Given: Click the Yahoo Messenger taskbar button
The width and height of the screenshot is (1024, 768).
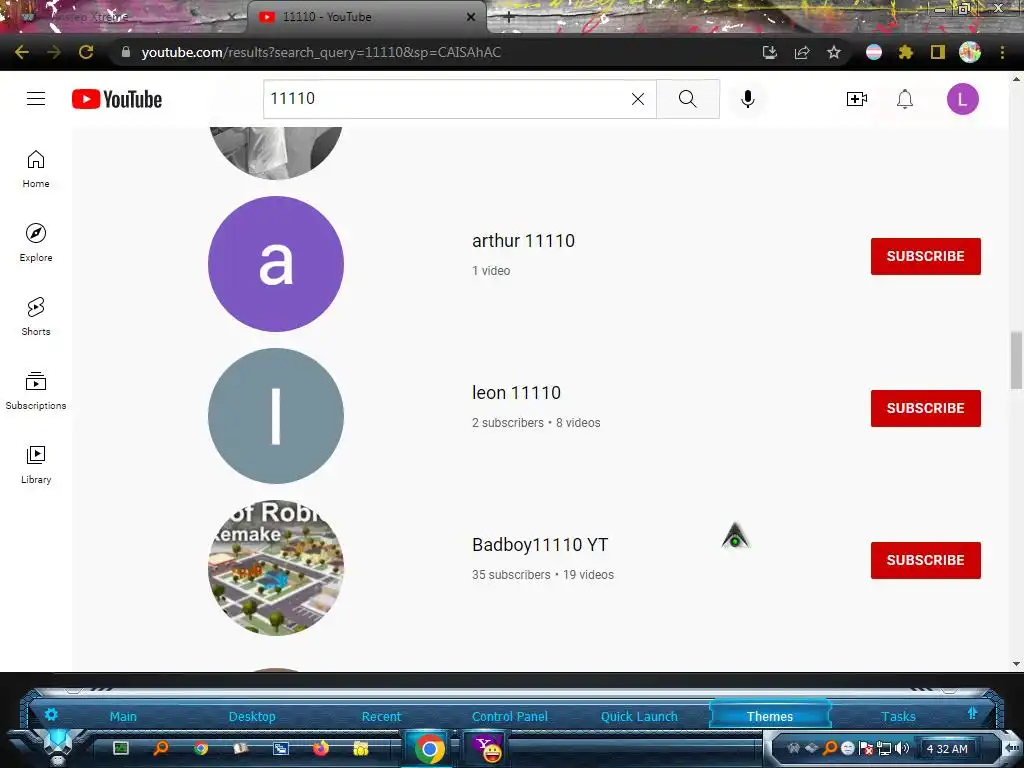Looking at the screenshot, I should click(486, 748).
